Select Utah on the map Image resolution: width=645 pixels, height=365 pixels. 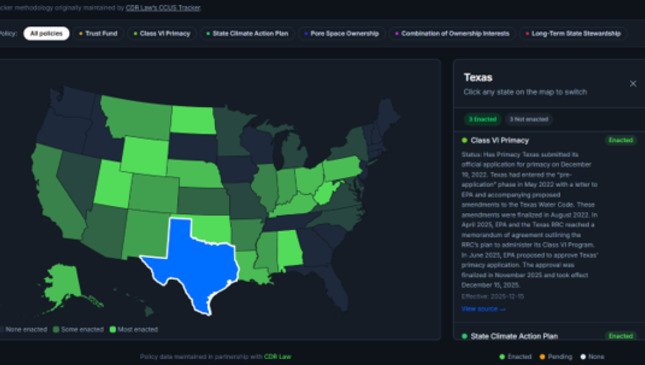[x=112, y=185]
